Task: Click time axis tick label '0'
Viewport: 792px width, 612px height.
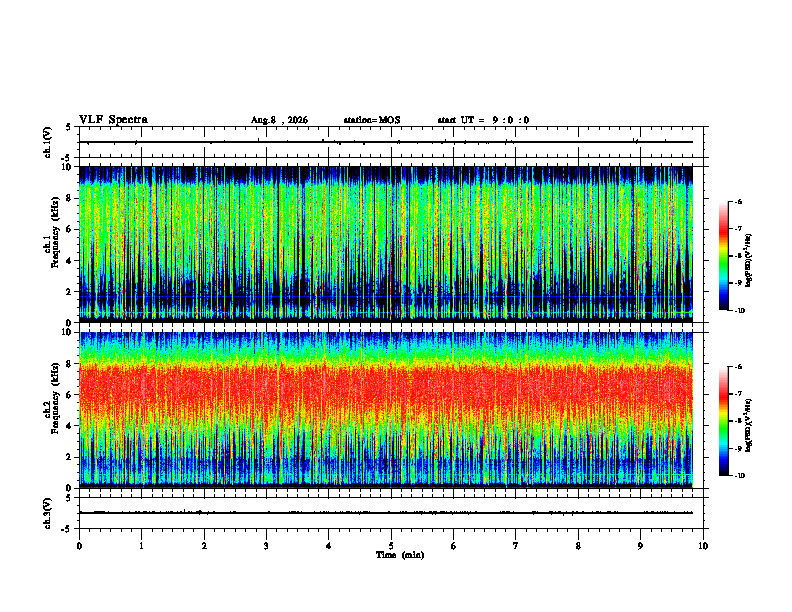Action: tap(79, 546)
